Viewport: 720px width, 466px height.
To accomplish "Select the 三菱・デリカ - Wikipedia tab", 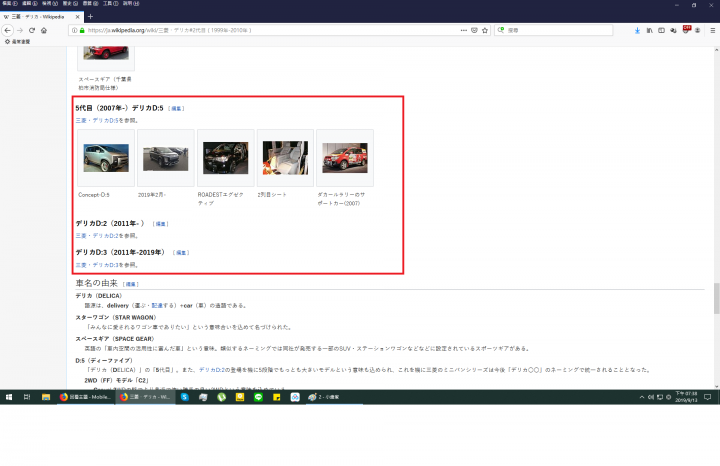I will pos(38,17).
